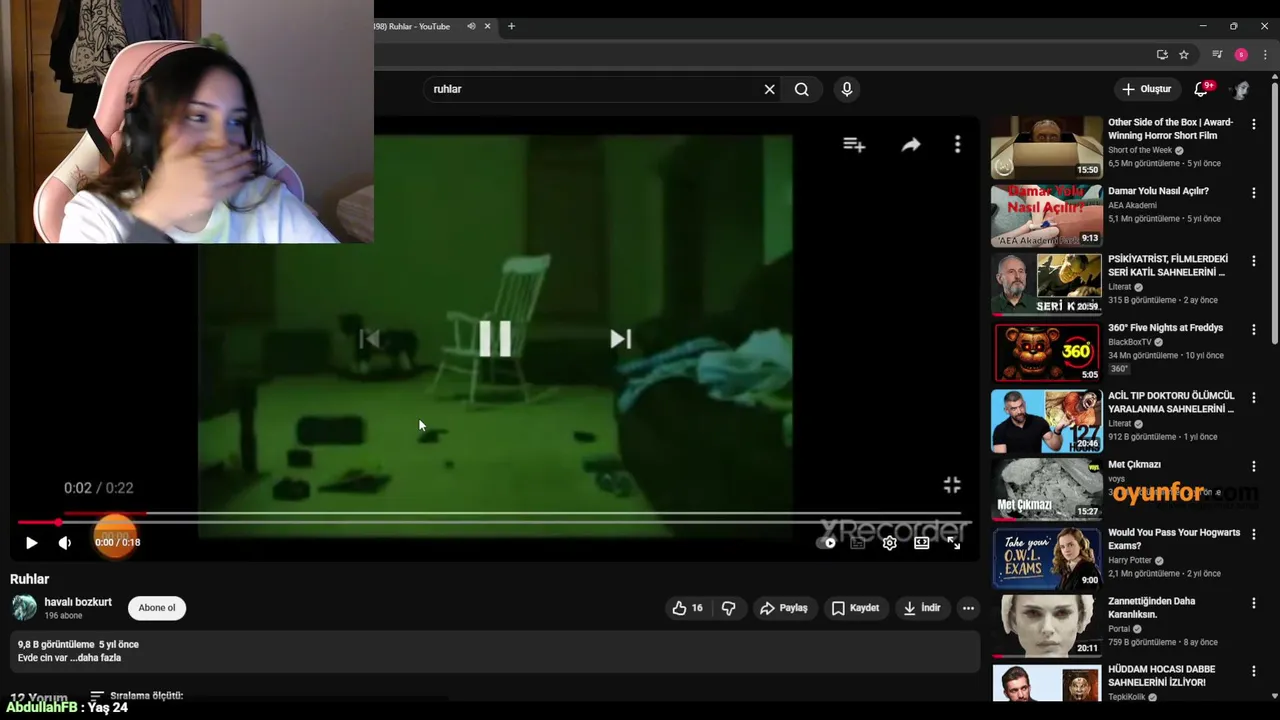Subscribe with the 'Abone ol' button
Screen dimensions: 1280x720
coord(157,608)
